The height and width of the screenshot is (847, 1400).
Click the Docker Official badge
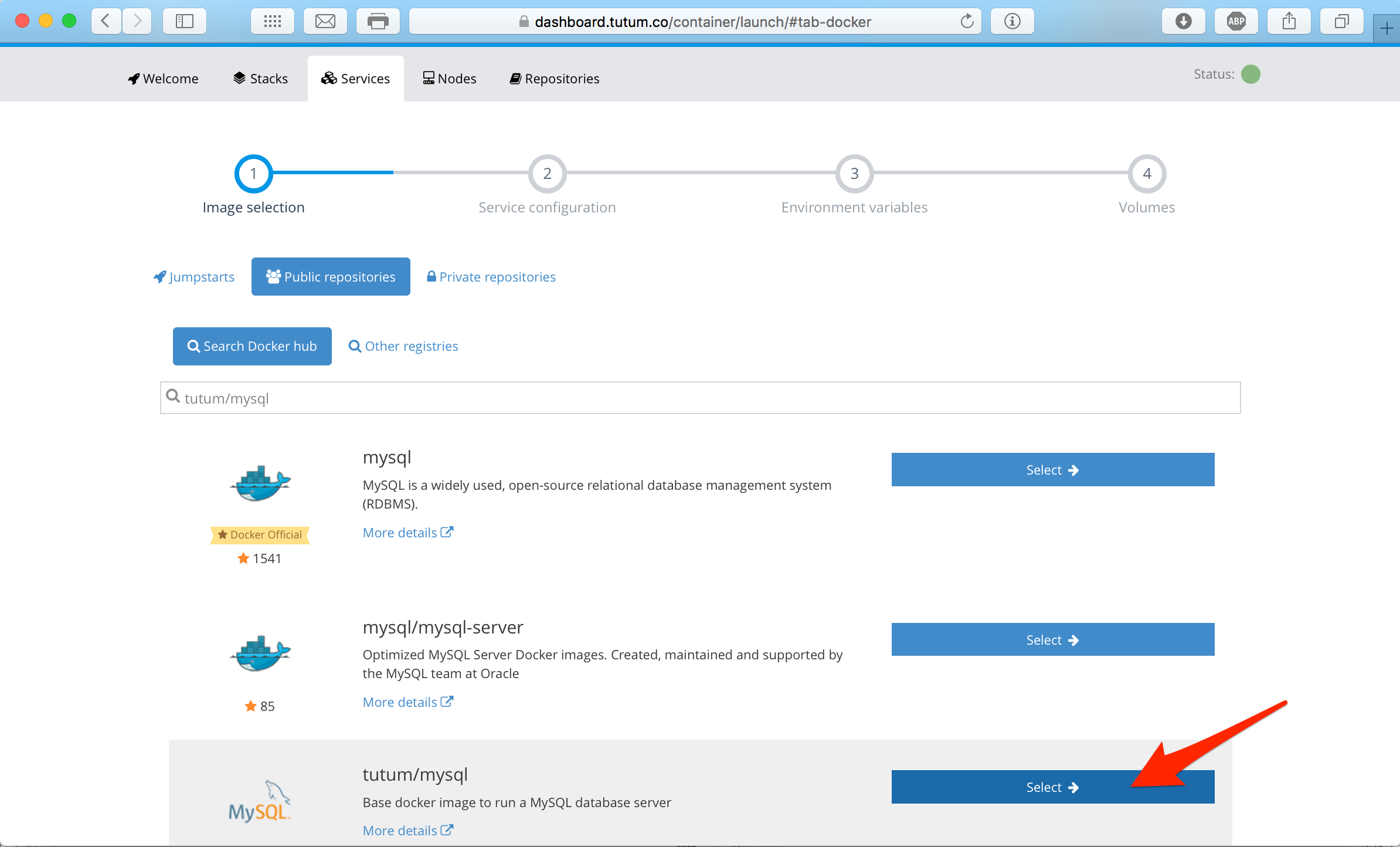pos(260,535)
